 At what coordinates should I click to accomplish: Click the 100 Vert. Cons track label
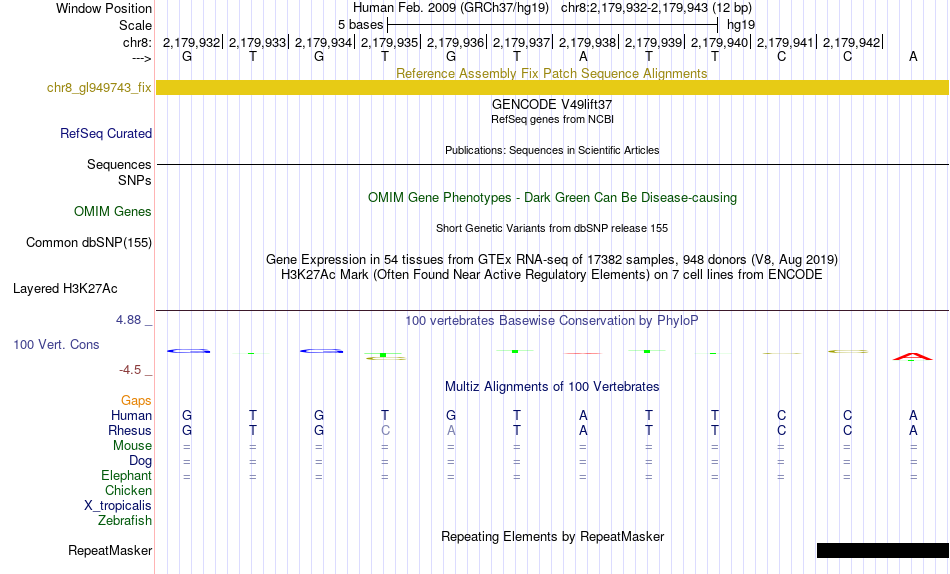56,344
